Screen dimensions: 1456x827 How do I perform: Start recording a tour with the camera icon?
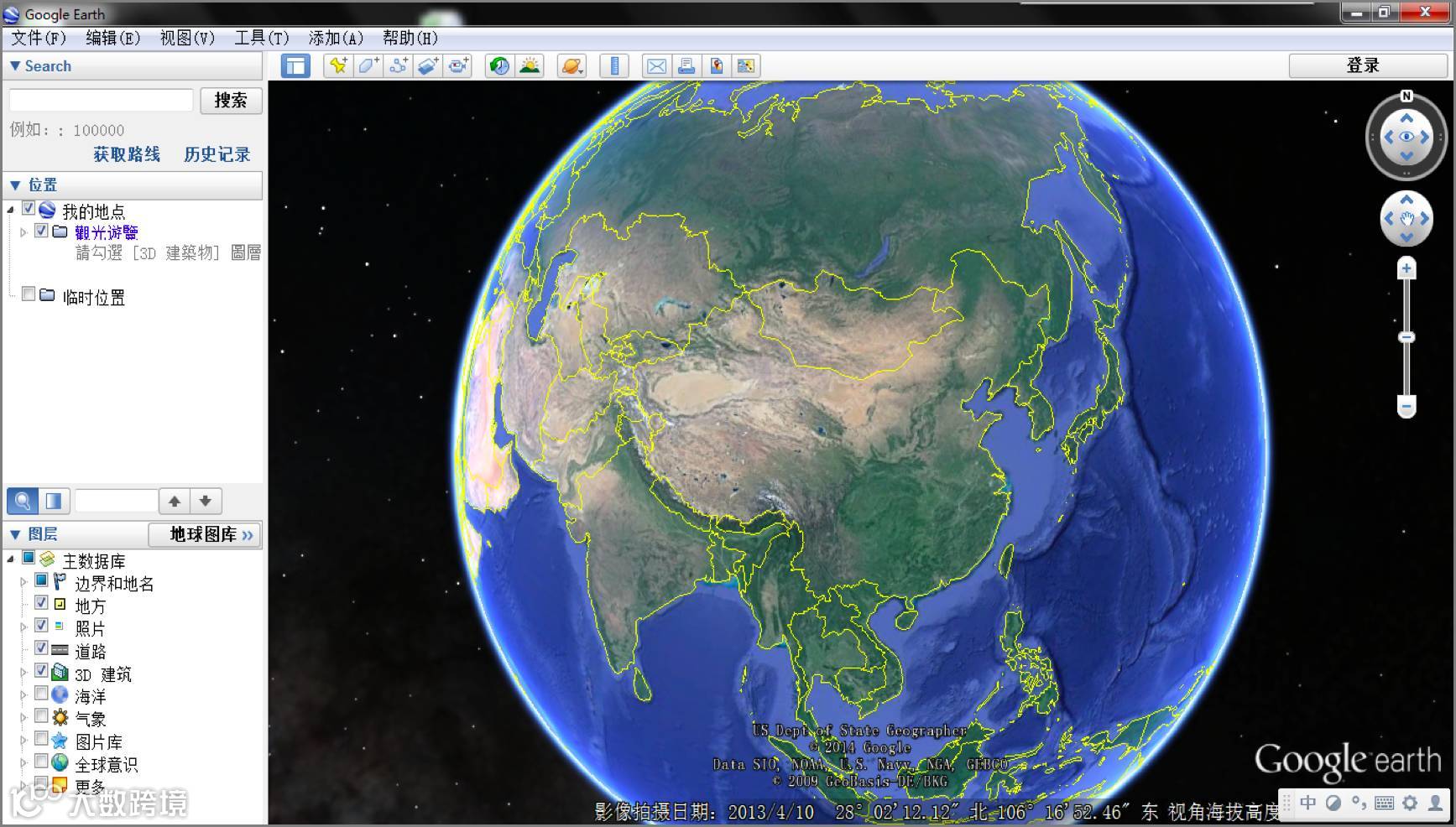(458, 65)
